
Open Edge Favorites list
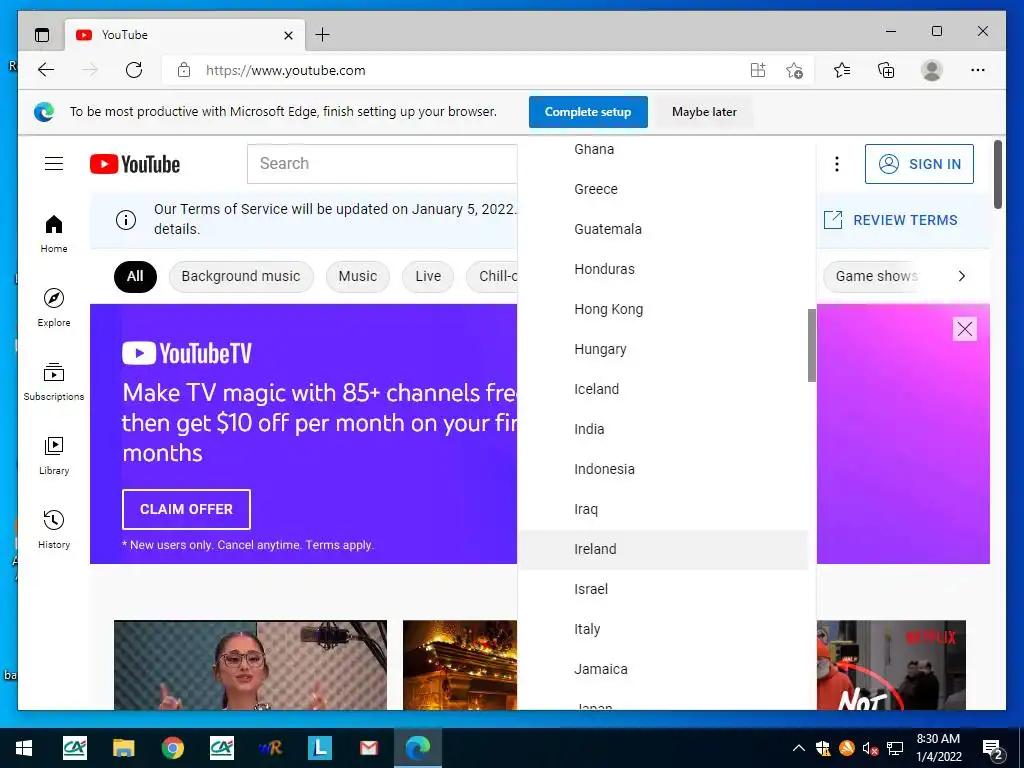coord(842,70)
